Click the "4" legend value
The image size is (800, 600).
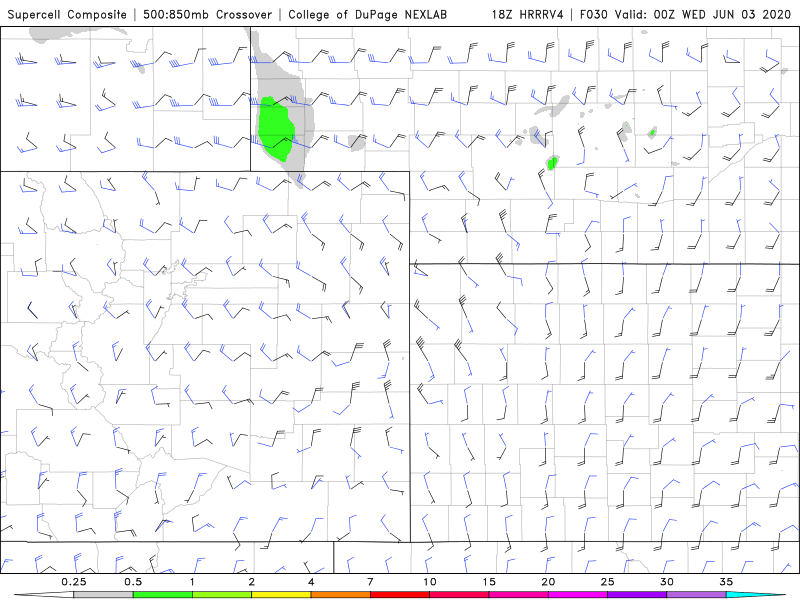tap(311, 582)
